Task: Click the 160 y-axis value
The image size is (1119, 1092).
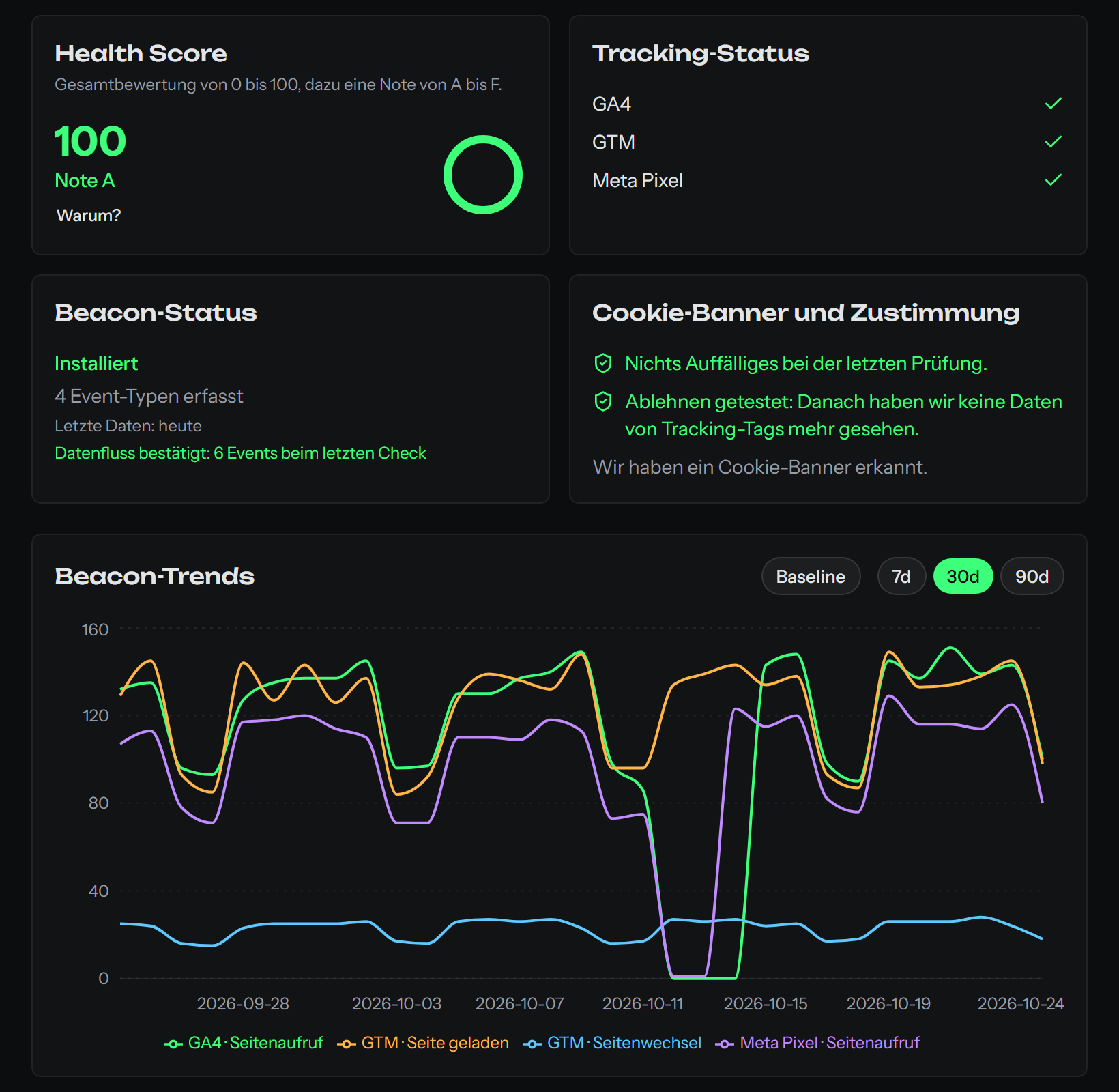Action: click(x=96, y=629)
